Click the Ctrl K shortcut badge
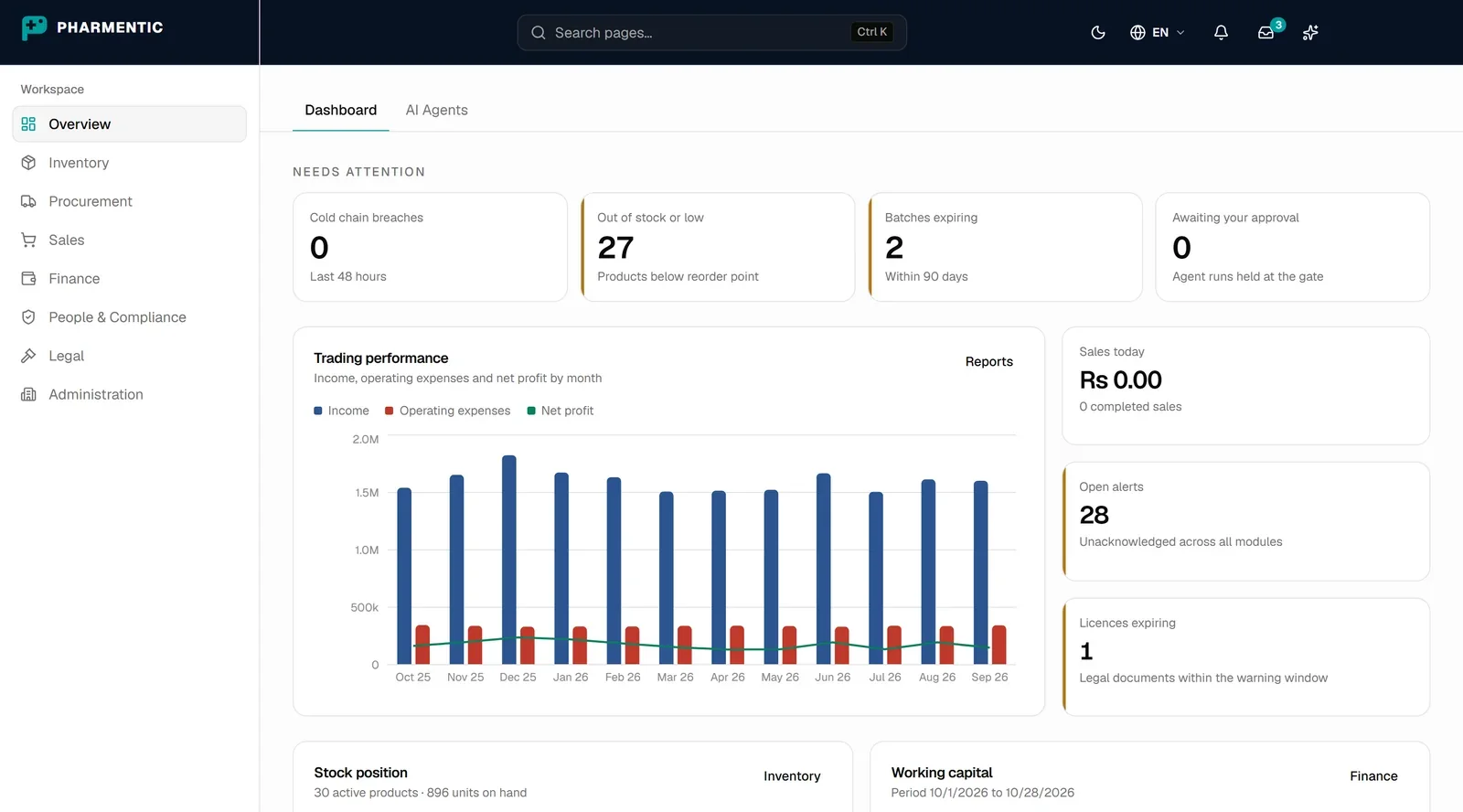 click(871, 32)
